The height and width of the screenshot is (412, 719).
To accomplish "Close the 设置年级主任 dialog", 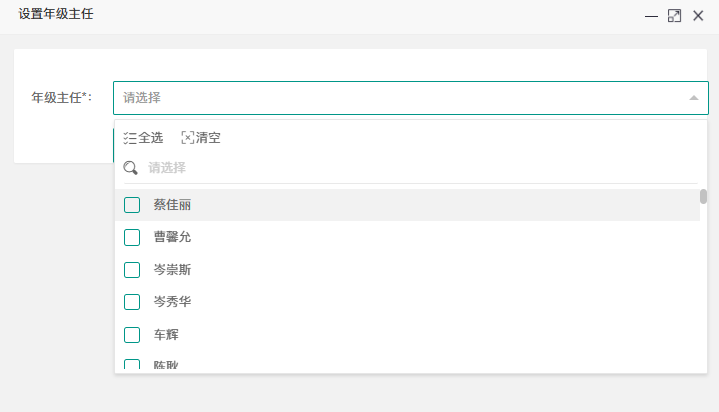I will [698, 16].
